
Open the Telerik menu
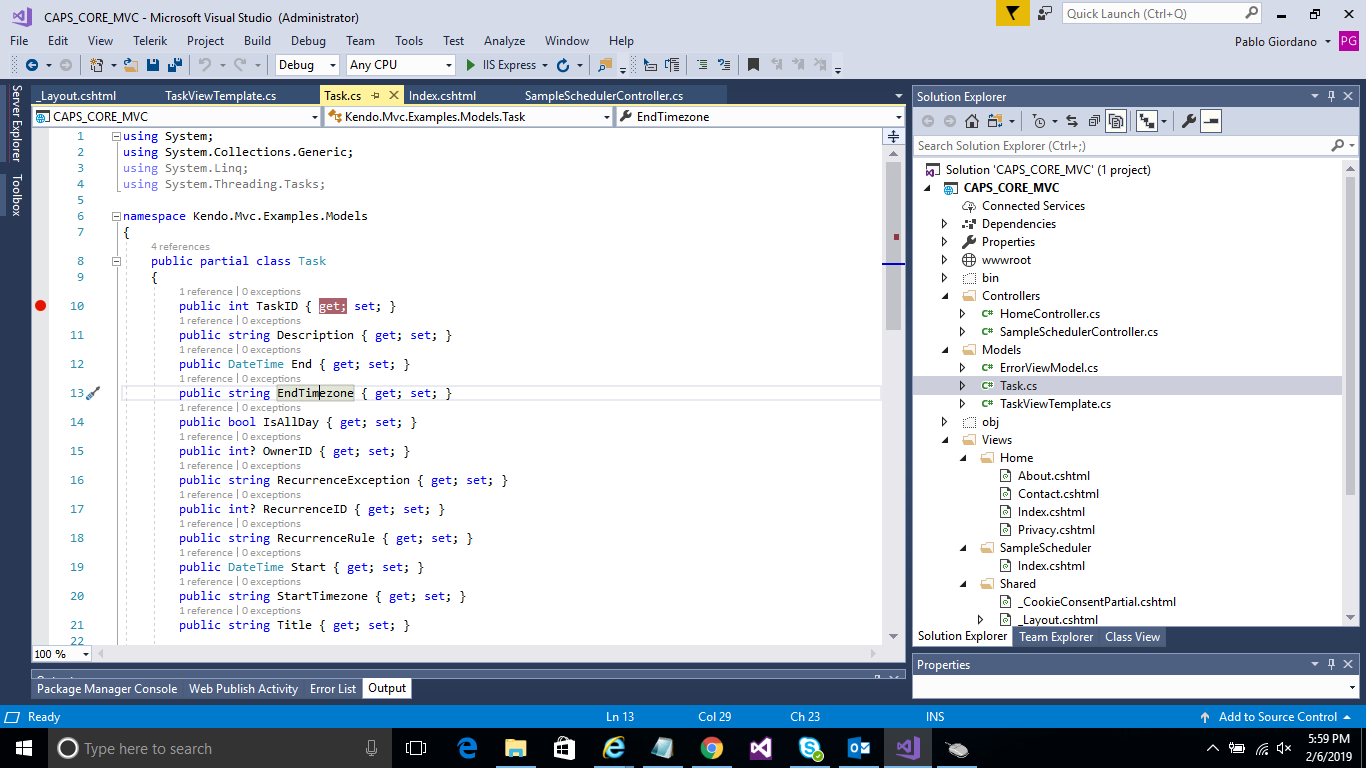coord(150,41)
